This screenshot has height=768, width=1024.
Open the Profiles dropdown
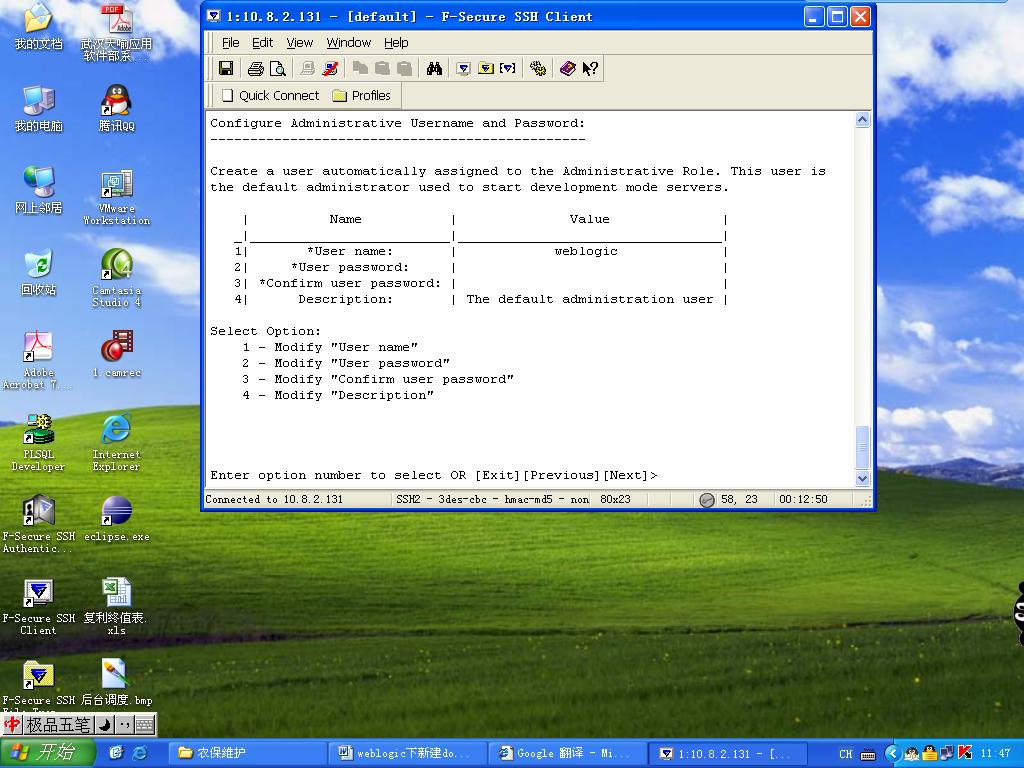[361, 96]
